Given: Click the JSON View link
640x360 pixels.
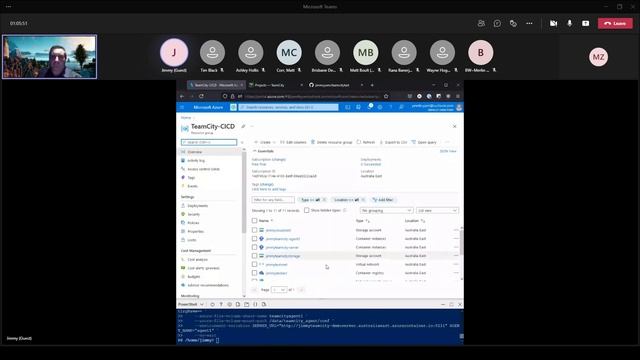Looking at the screenshot, I should (448, 151).
